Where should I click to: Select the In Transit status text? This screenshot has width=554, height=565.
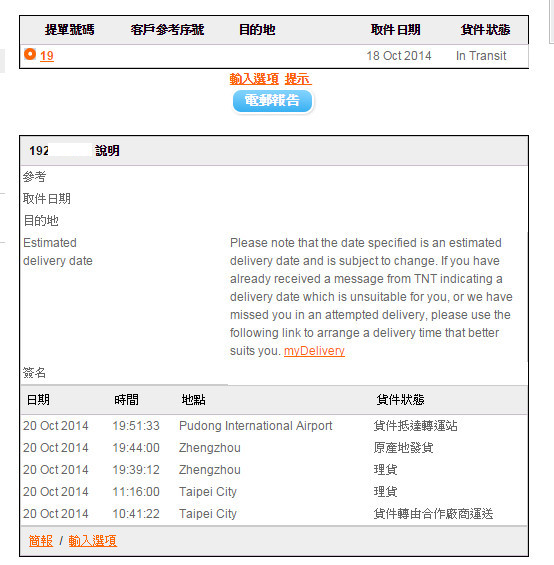pos(481,56)
